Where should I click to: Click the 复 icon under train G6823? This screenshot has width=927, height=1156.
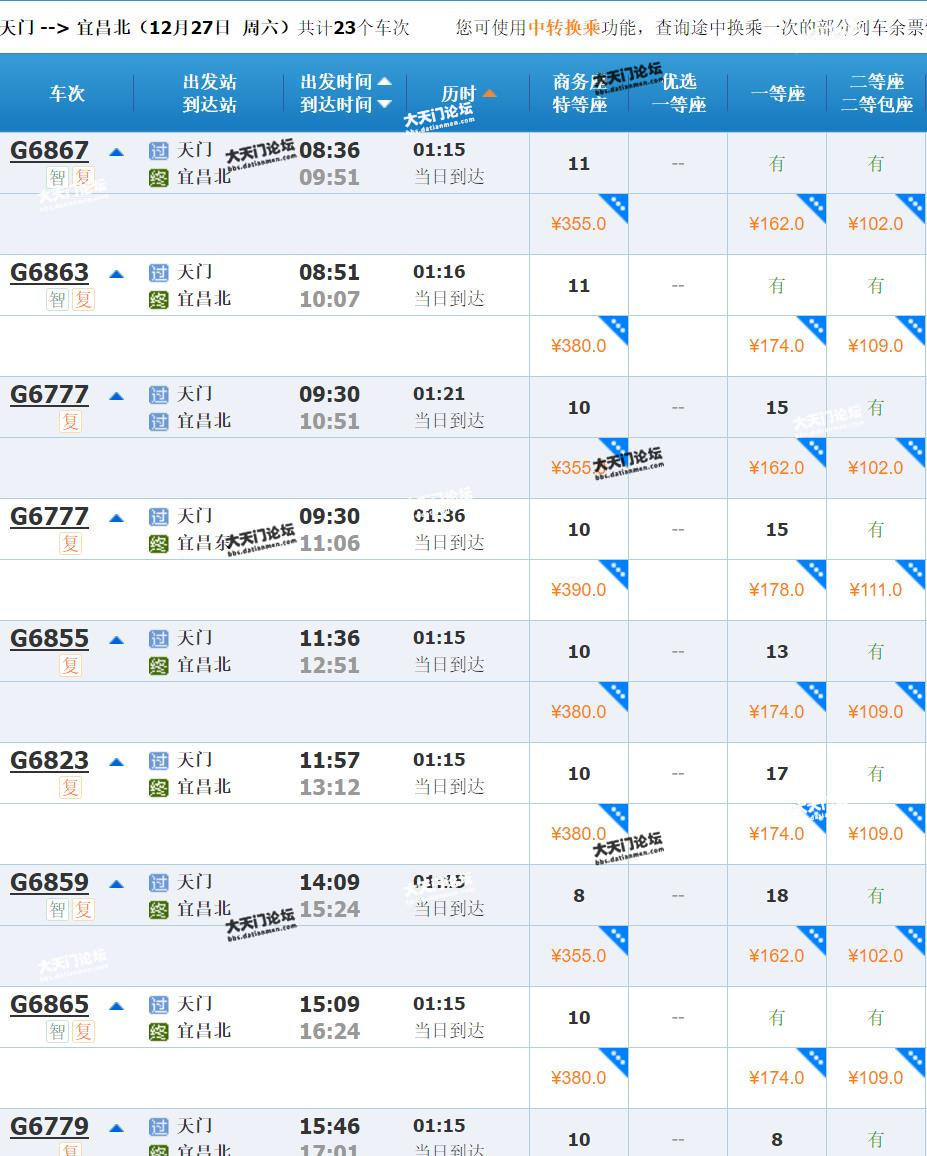tap(70, 788)
